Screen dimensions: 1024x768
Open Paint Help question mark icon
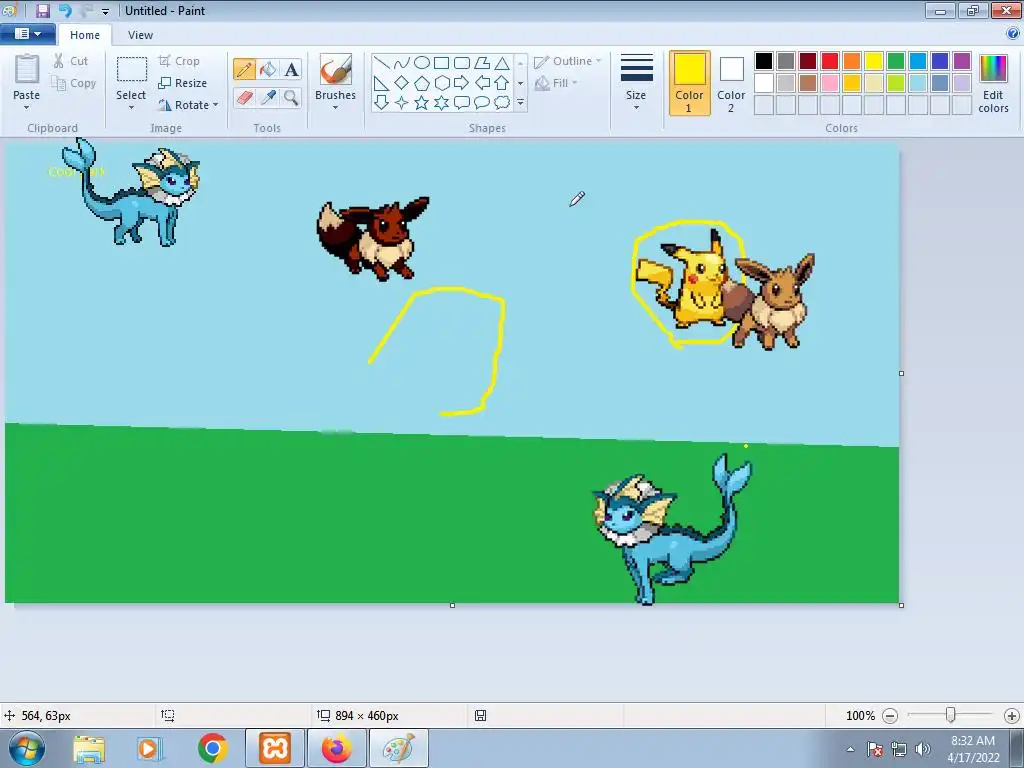(x=1013, y=33)
